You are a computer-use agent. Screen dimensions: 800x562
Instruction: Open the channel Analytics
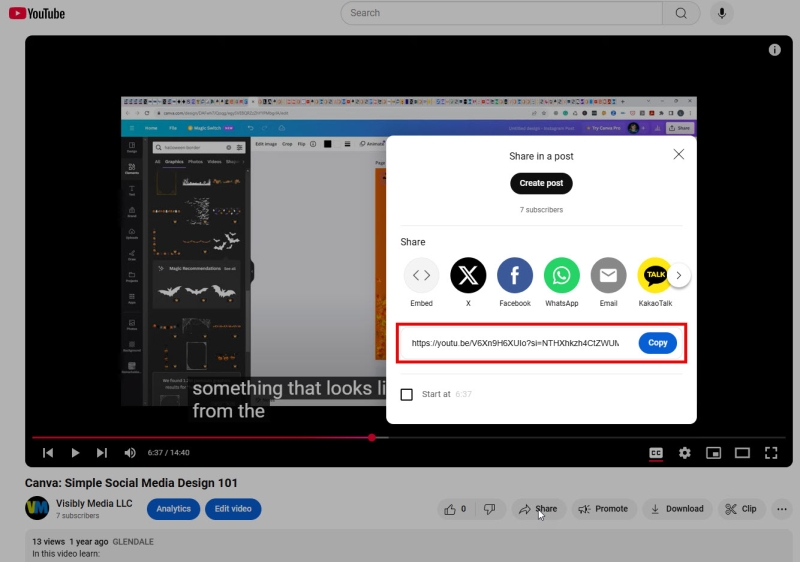pos(173,509)
